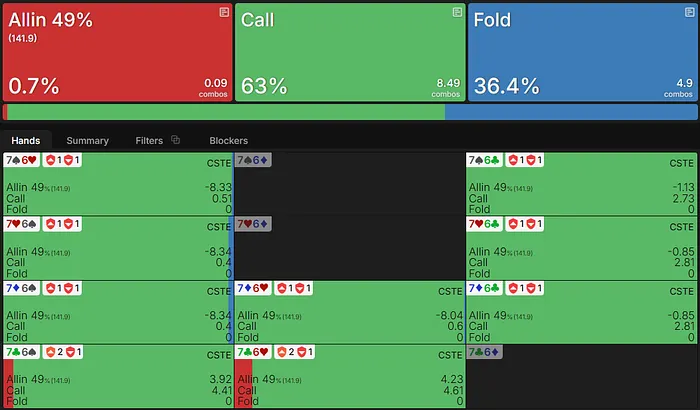Go to the Hands tab
700x410 pixels.
pos(26,141)
